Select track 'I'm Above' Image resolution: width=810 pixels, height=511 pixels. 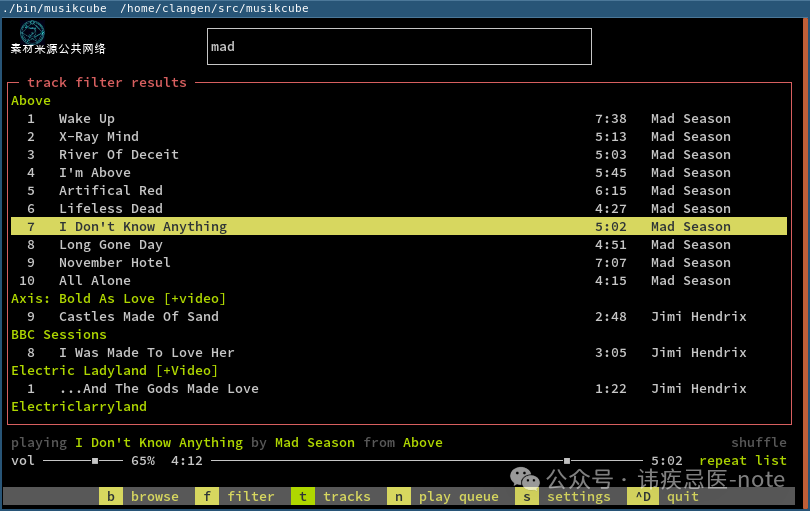click(x=399, y=173)
